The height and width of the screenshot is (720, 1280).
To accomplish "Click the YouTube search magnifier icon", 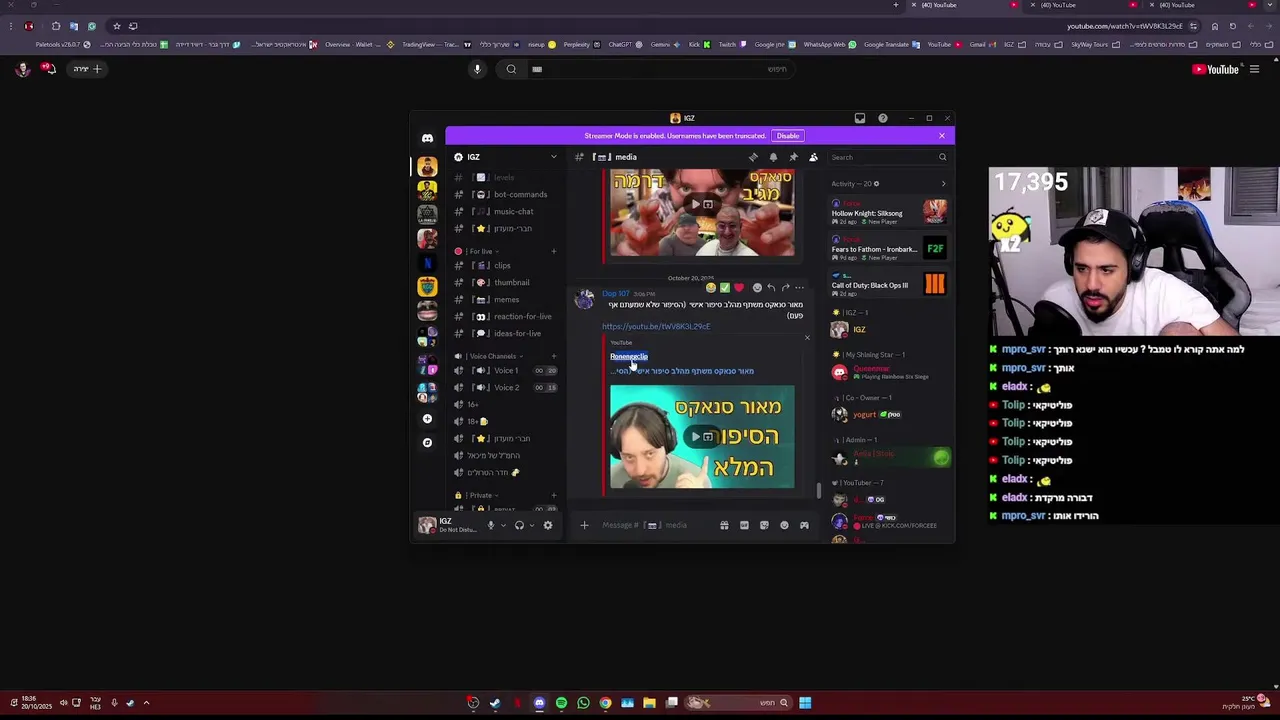I will point(511,69).
